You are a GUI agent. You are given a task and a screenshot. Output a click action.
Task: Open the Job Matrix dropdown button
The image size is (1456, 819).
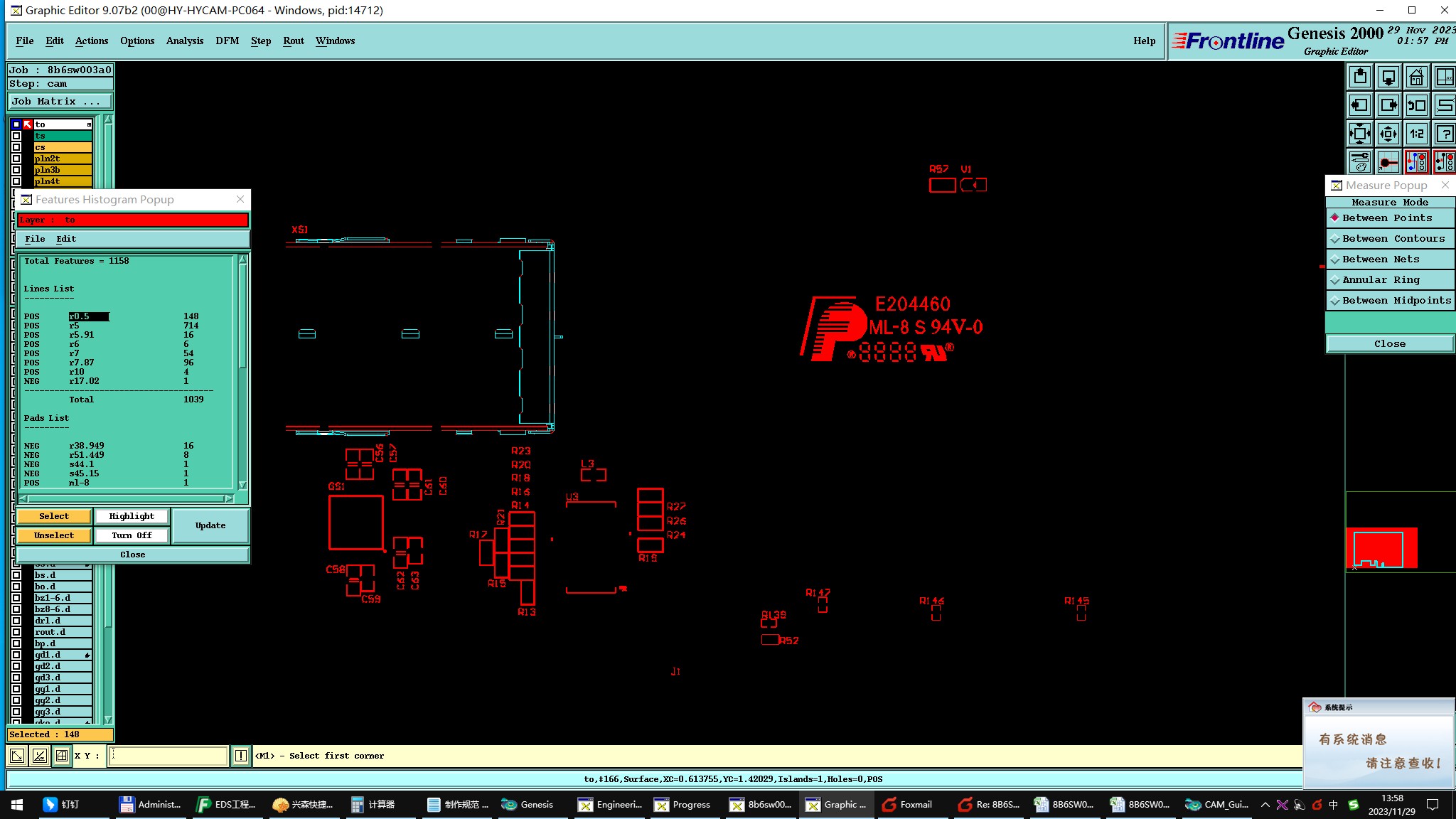click(x=60, y=102)
